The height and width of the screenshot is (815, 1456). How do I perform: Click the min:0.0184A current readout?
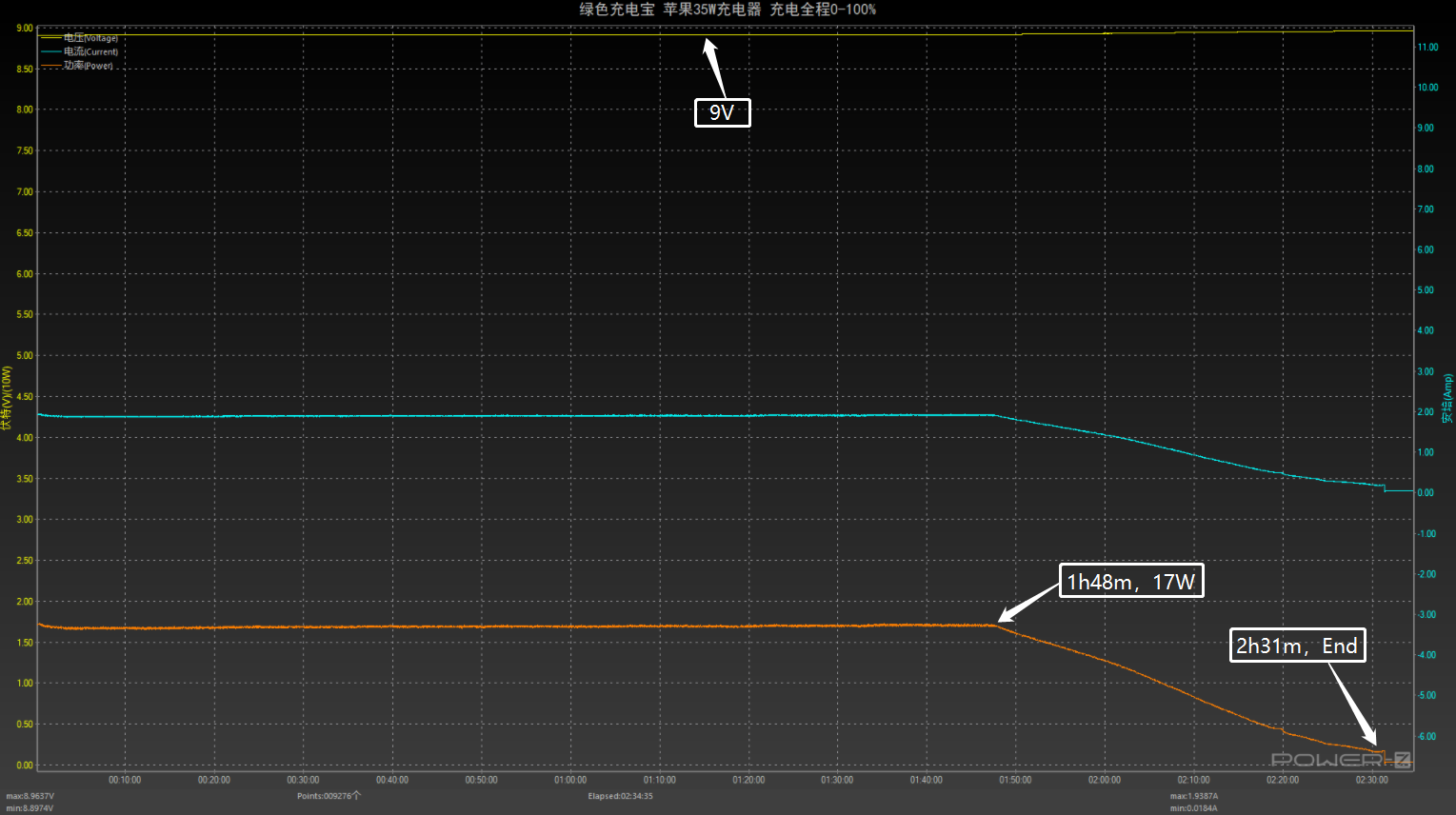1194,808
